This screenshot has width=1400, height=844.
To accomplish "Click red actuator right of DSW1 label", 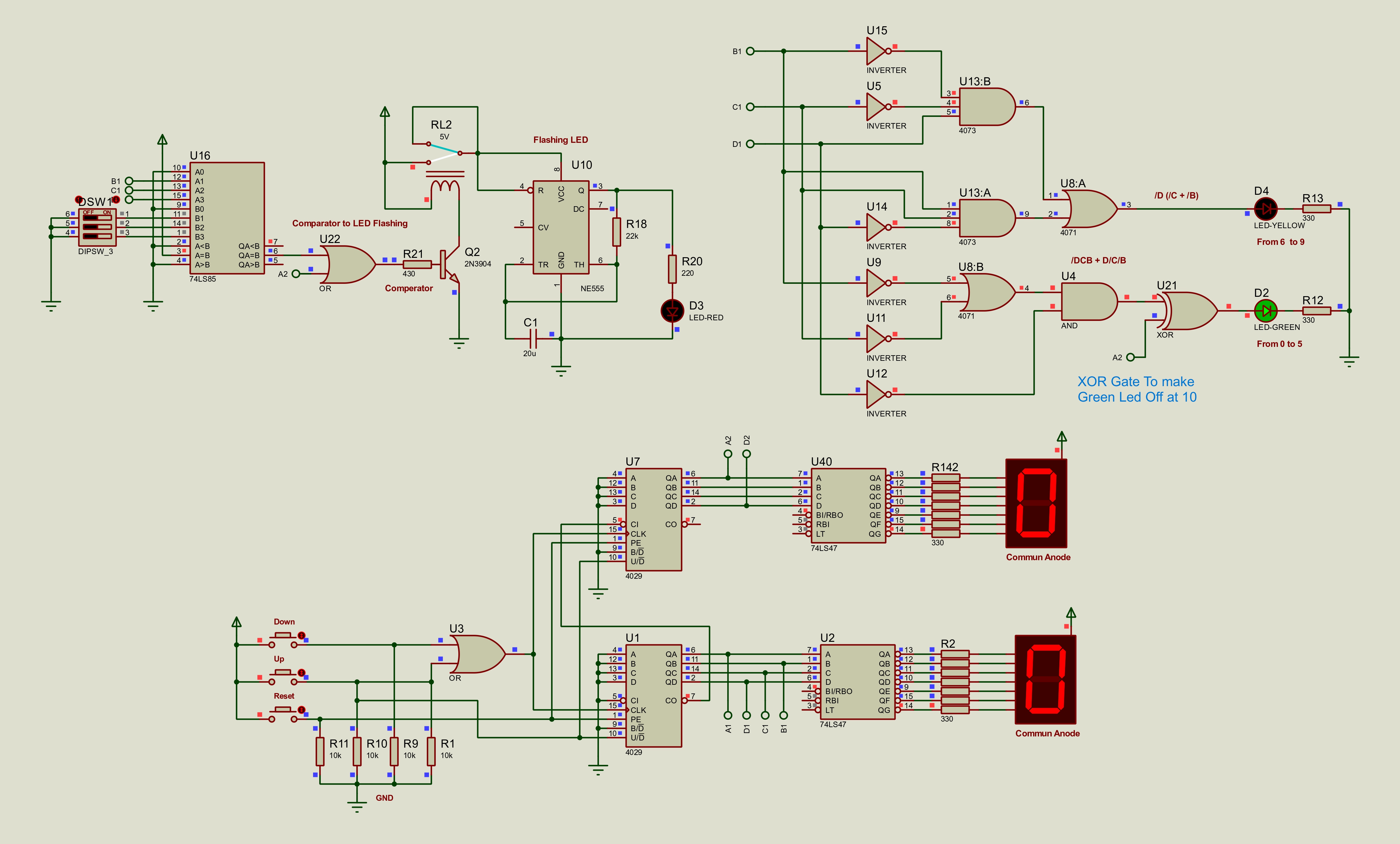I will pos(116,199).
